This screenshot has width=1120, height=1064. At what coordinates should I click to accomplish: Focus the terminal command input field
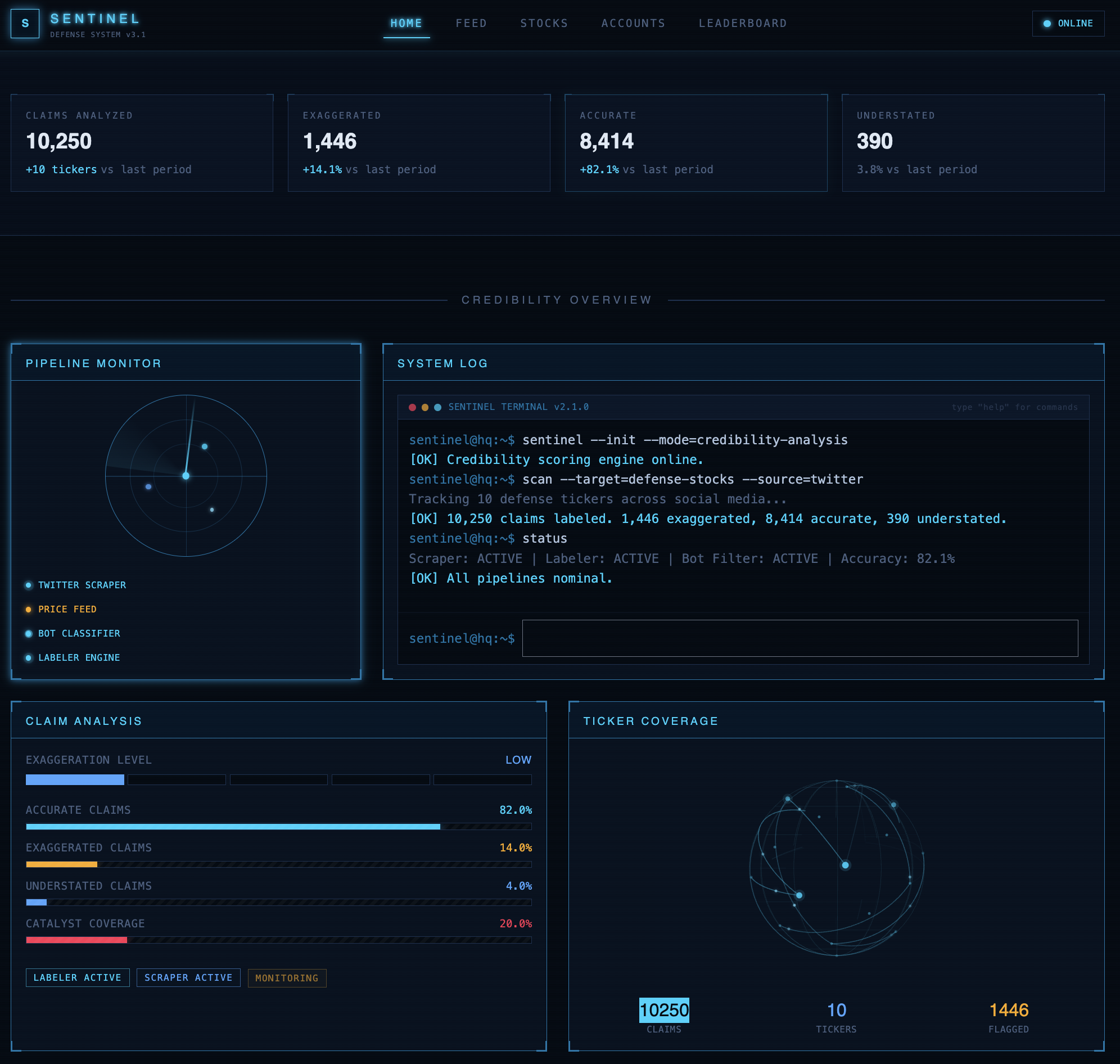tap(800, 639)
